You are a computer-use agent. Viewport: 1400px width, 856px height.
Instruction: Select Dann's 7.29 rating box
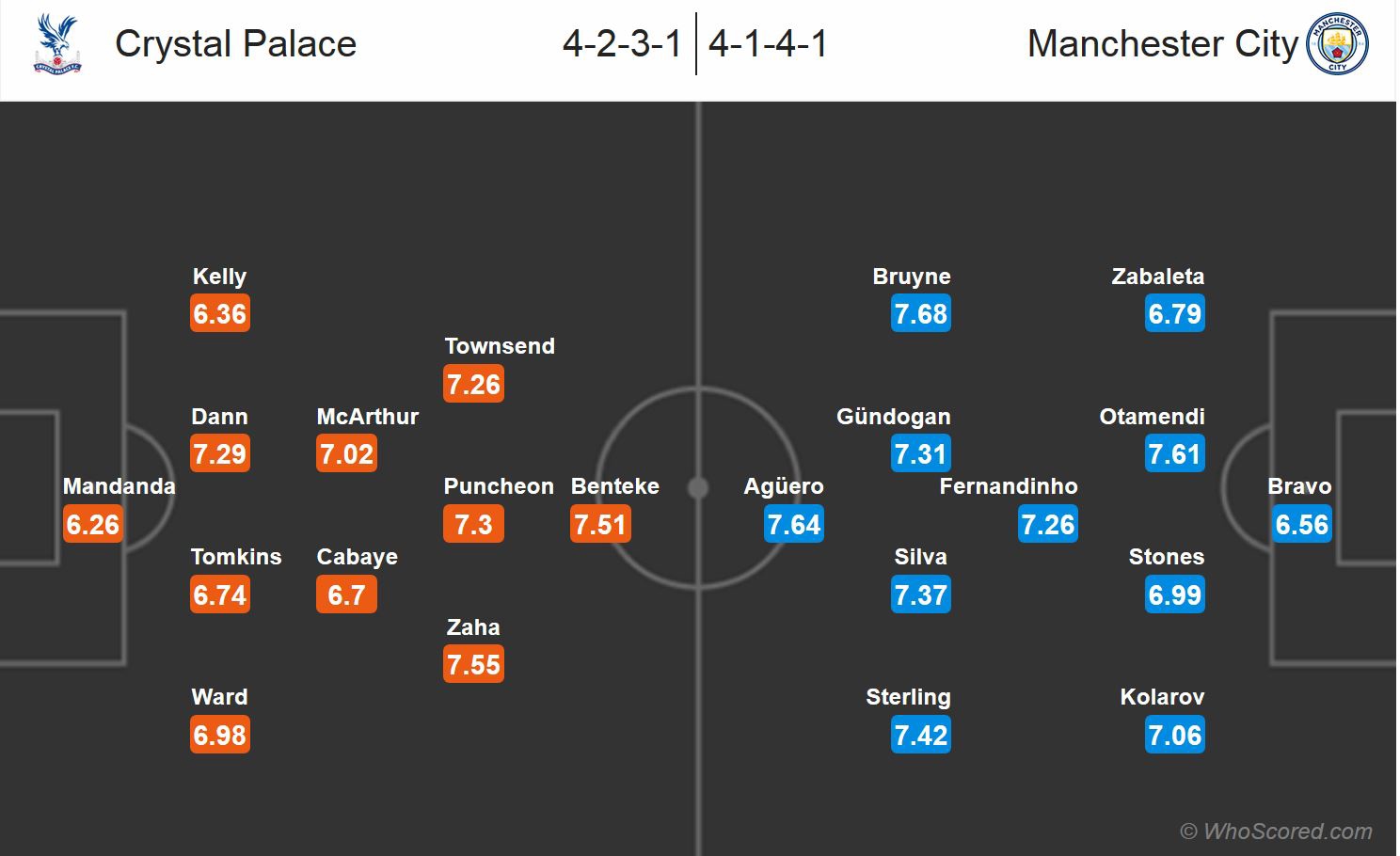click(x=219, y=453)
